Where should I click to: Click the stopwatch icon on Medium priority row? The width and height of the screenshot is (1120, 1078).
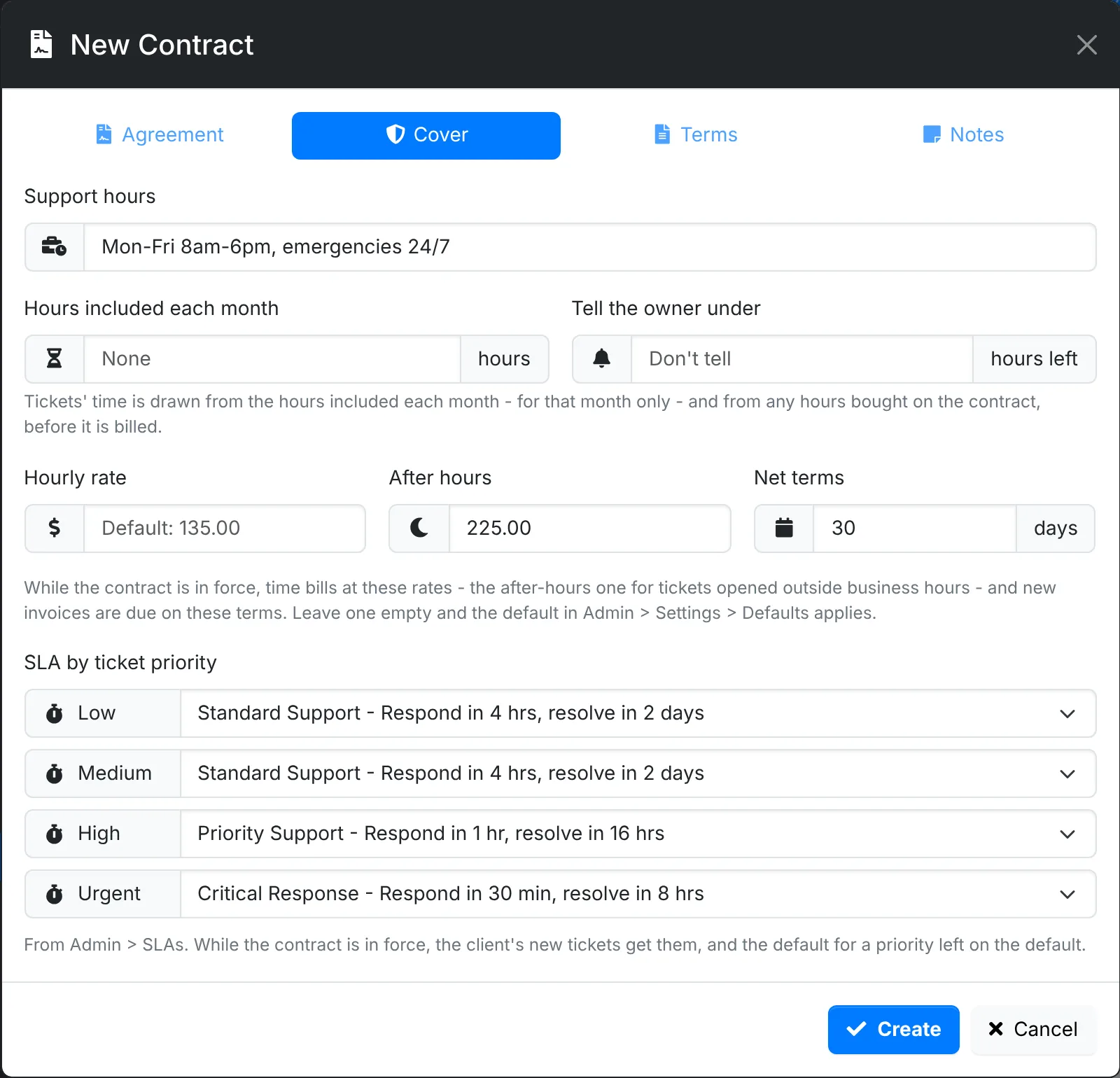click(54, 773)
